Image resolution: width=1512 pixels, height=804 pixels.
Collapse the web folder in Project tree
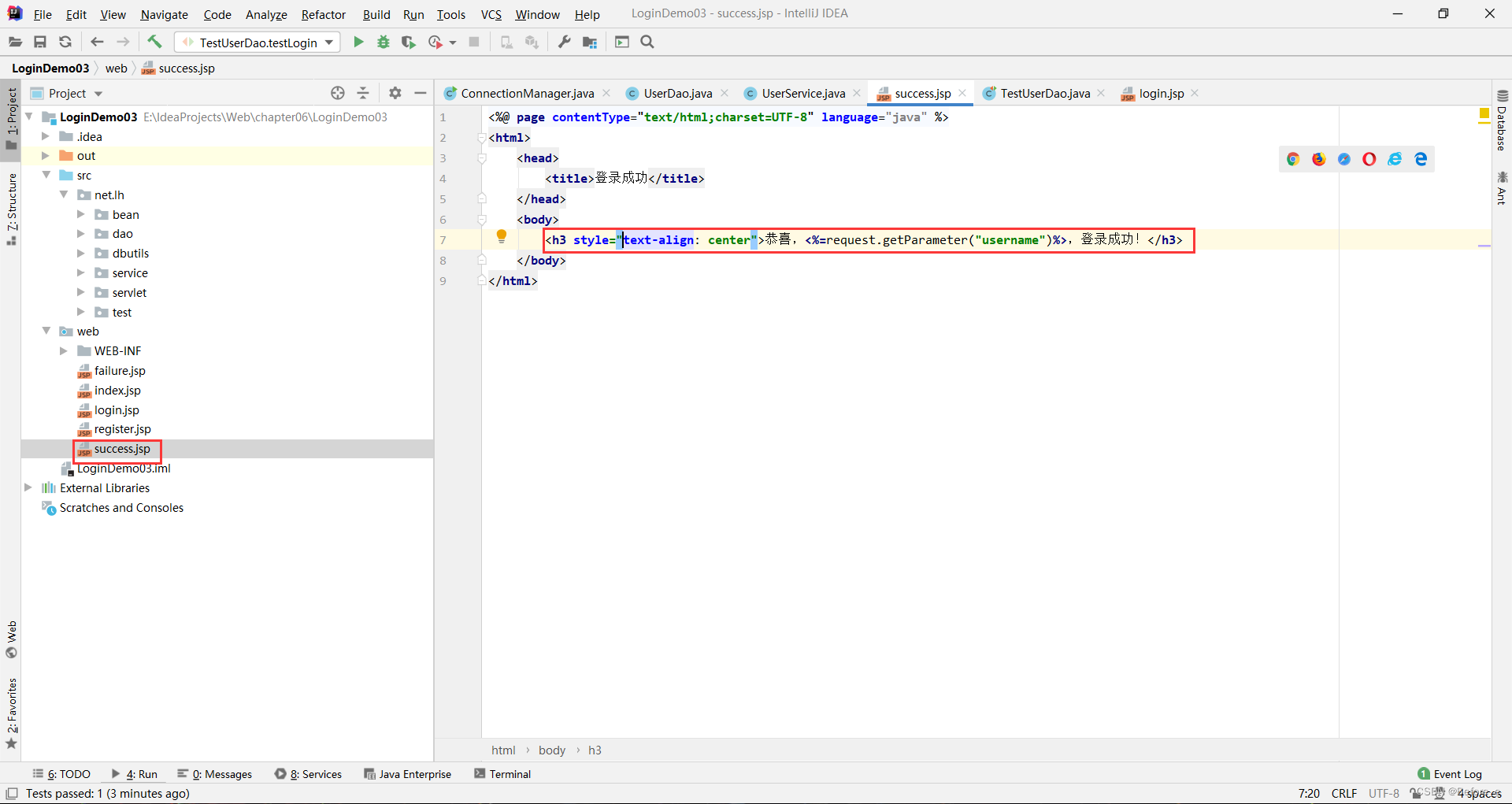46,331
